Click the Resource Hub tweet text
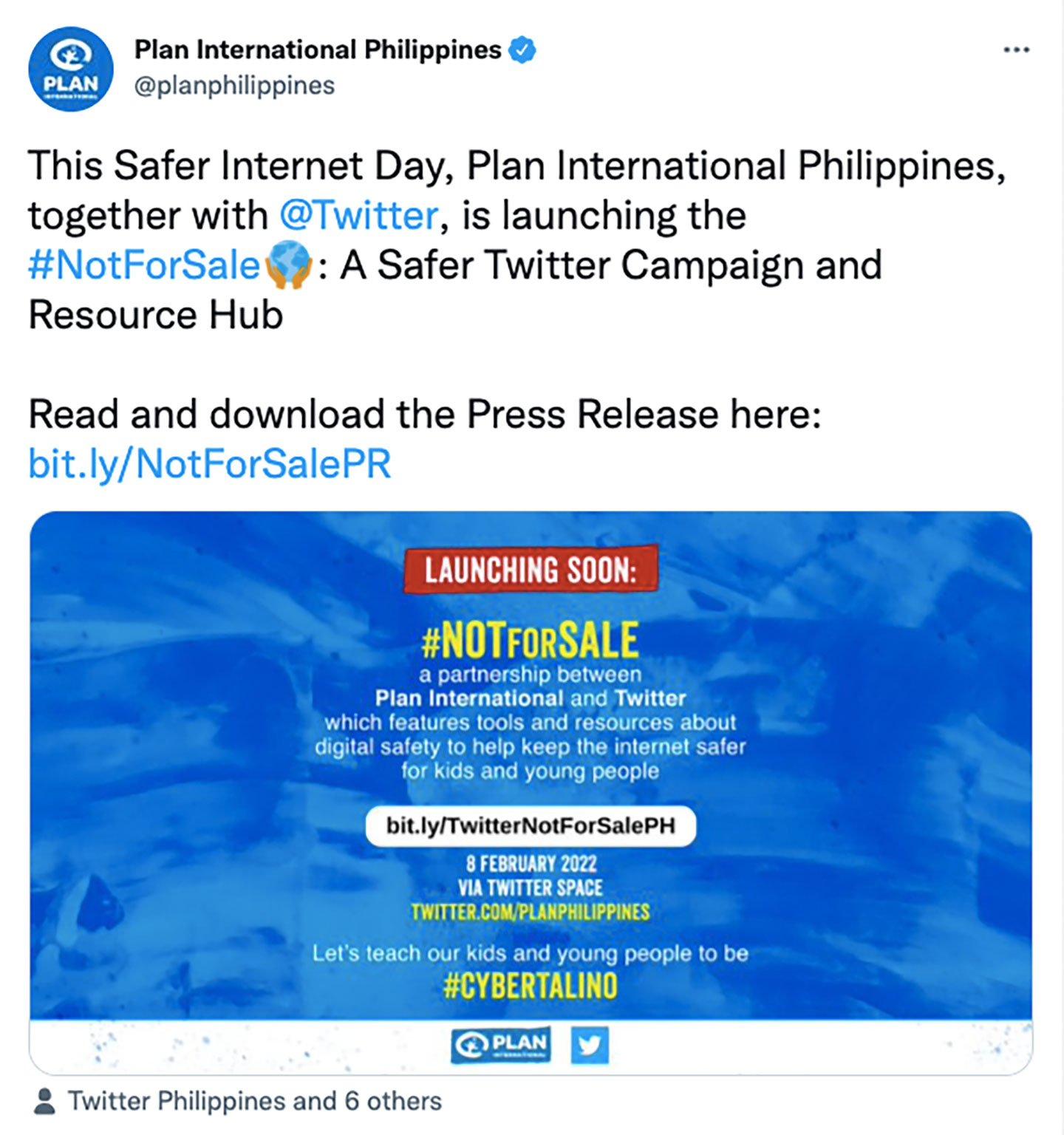 156,316
